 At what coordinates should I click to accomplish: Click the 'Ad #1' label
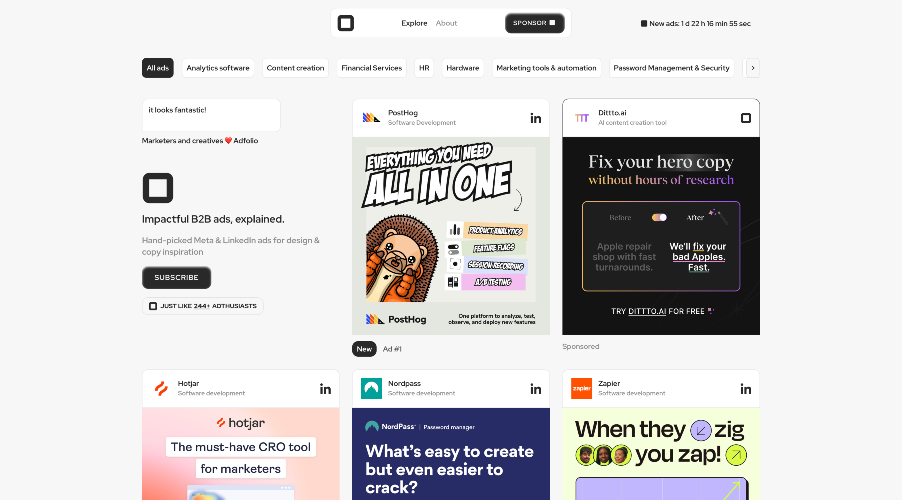click(x=392, y=349)
